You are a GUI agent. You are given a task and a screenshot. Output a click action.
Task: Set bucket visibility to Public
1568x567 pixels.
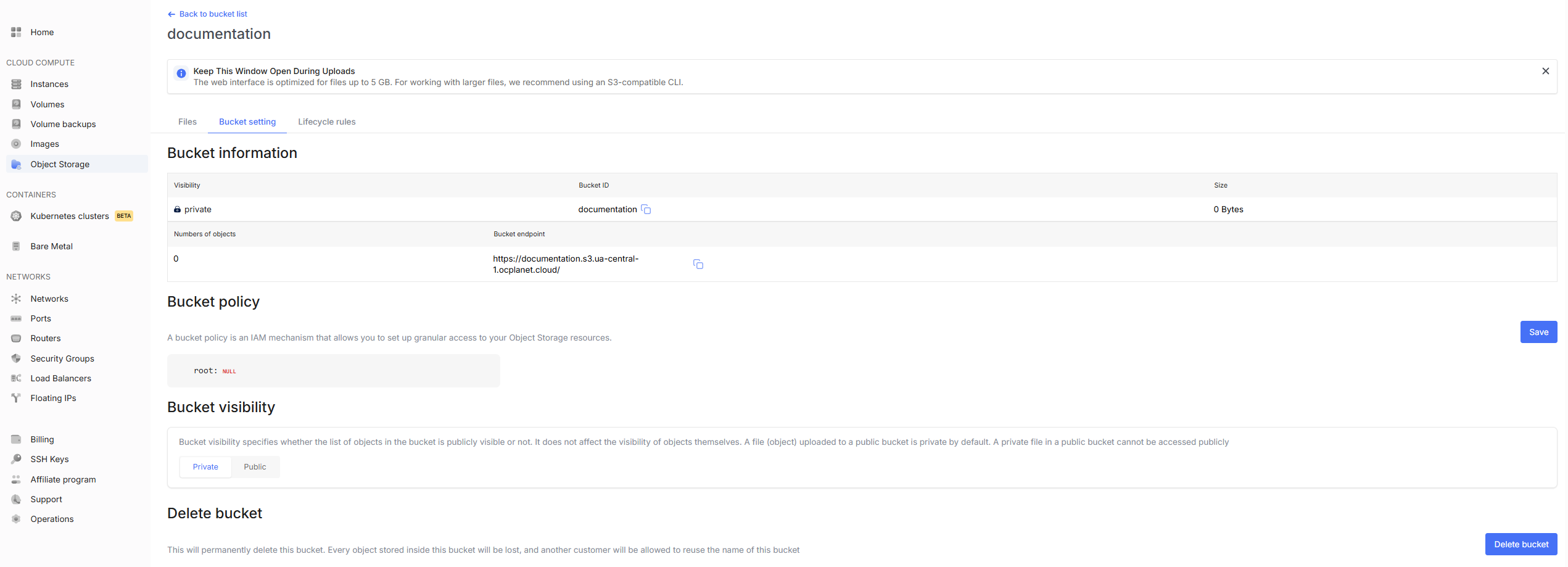(255, 467)
